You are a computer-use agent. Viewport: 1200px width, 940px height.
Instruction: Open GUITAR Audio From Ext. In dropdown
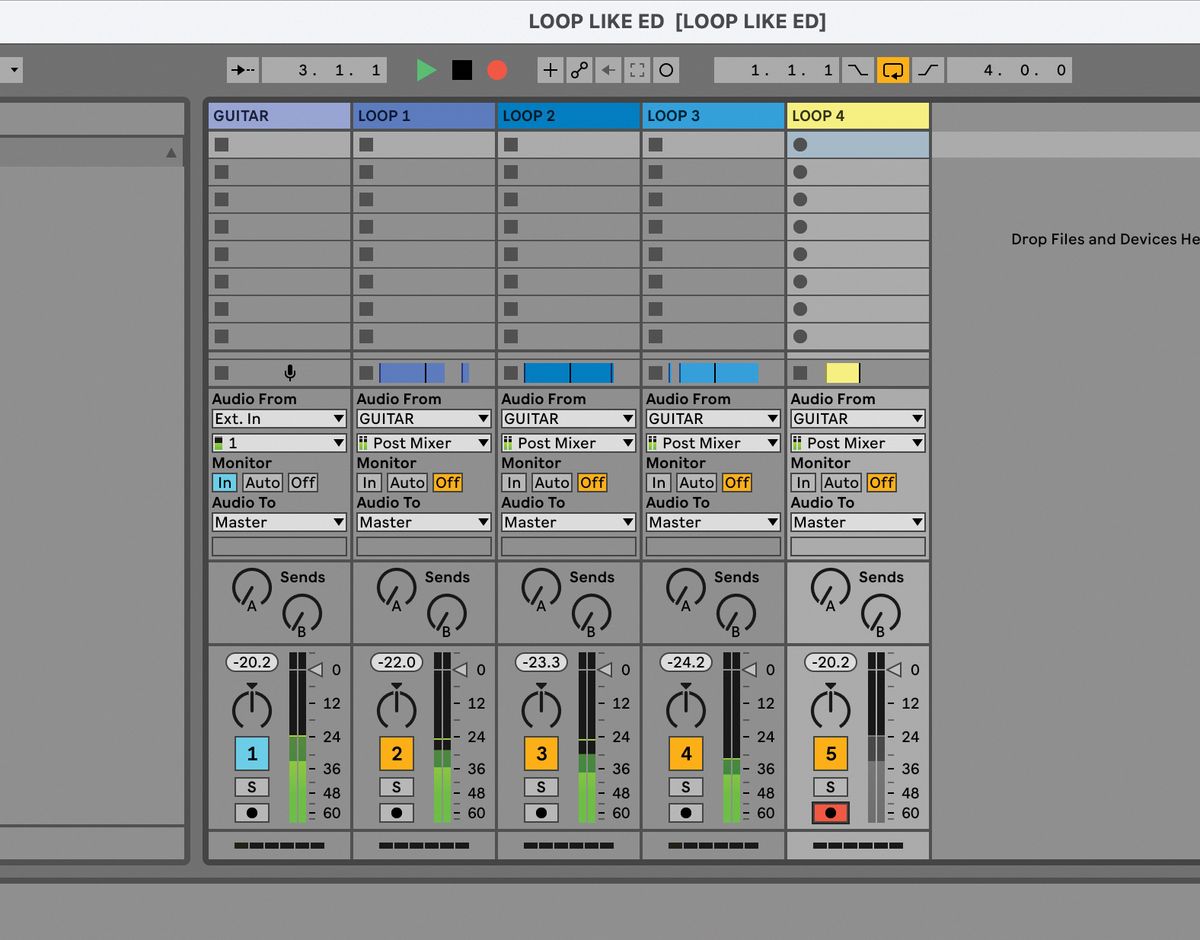coord(279,419)
